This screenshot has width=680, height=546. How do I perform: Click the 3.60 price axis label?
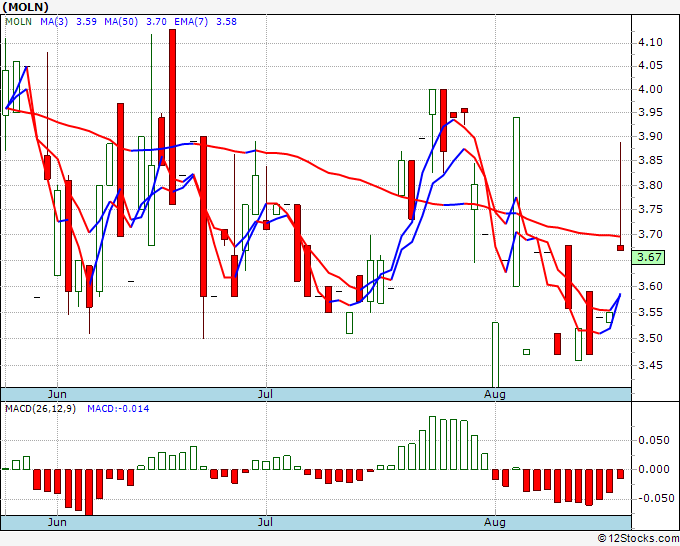tap(650, 286)
